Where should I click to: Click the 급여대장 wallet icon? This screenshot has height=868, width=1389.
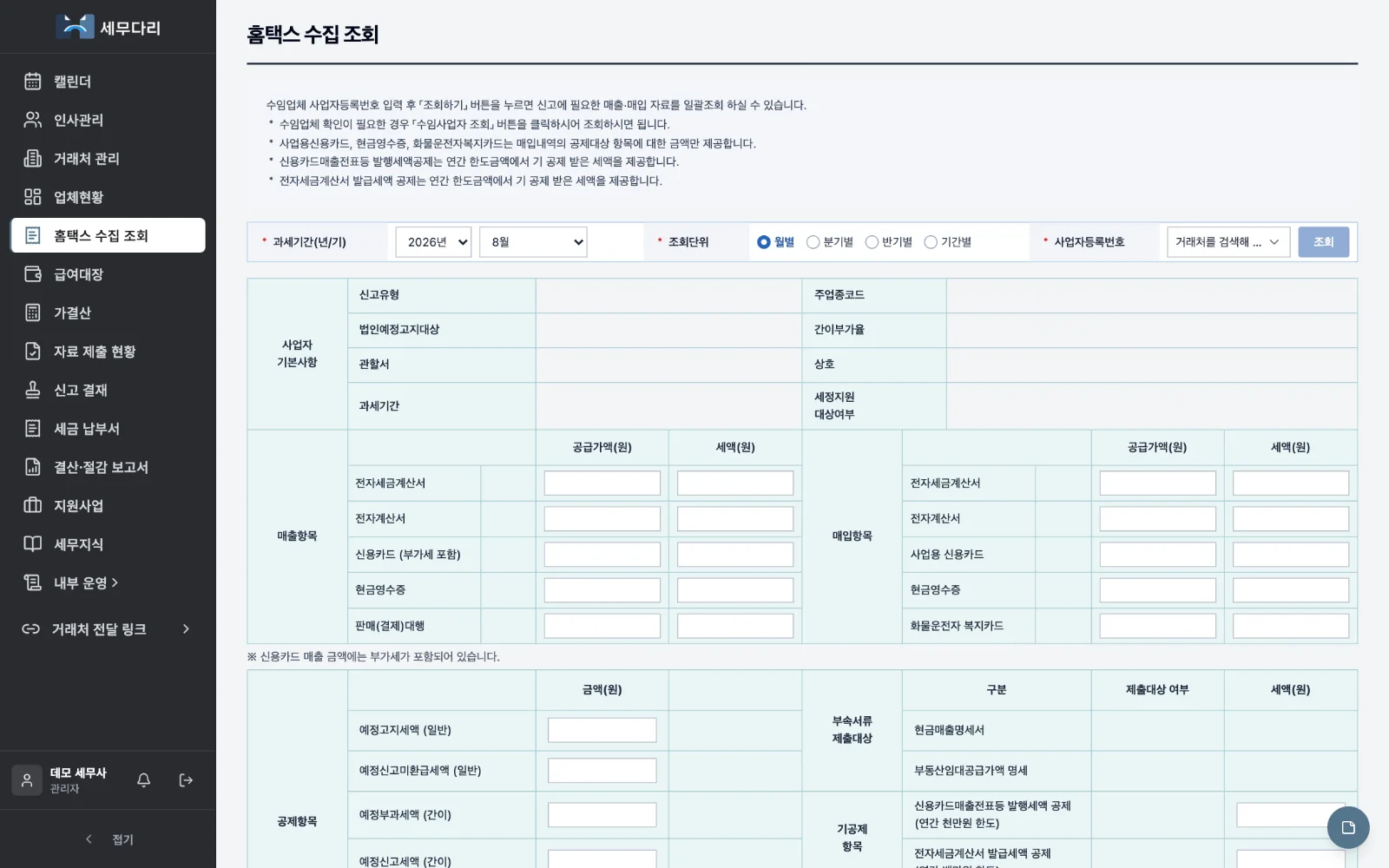(x=33, y=274)
